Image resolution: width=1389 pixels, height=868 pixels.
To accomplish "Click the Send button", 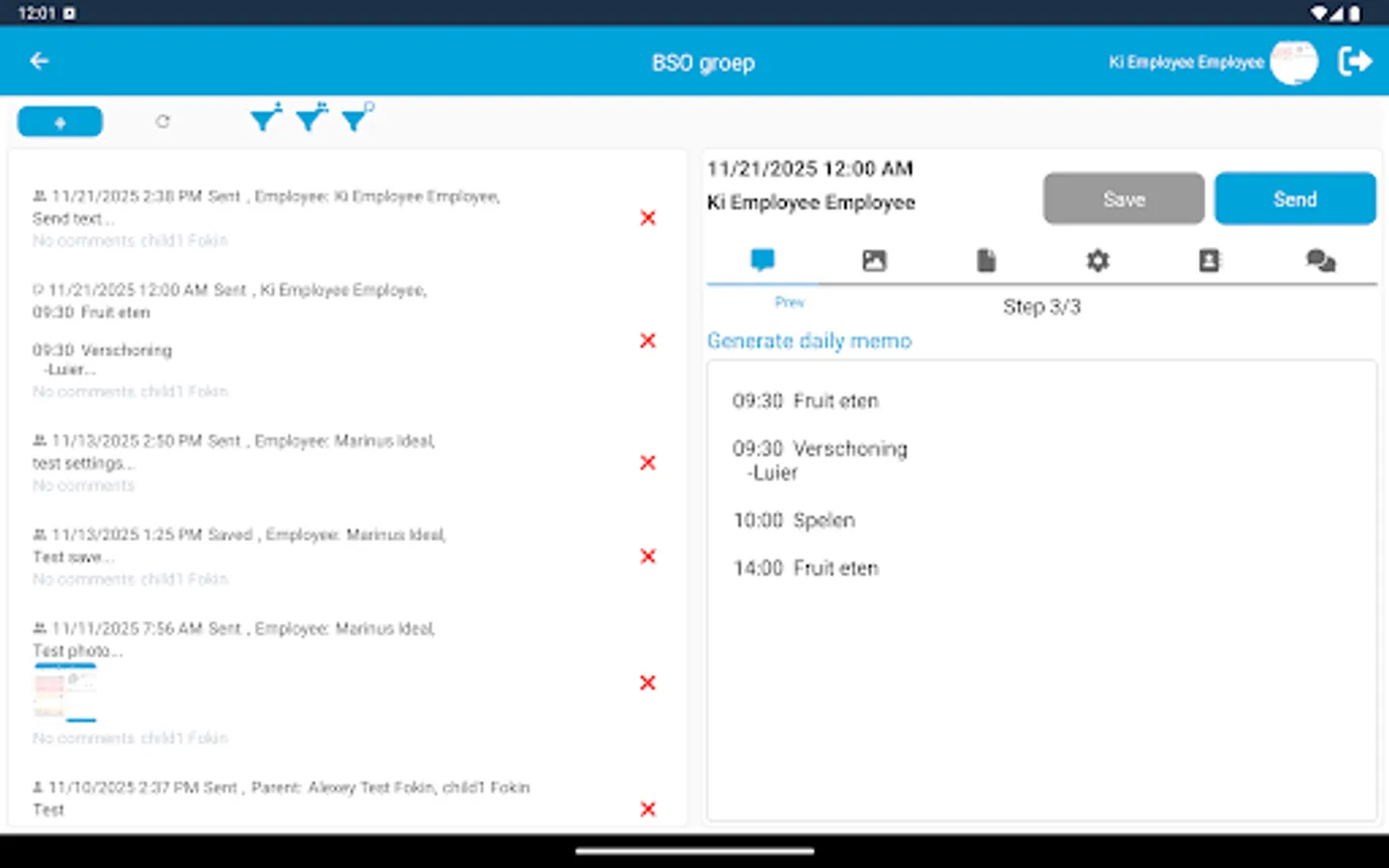I will pos(1295,199).
